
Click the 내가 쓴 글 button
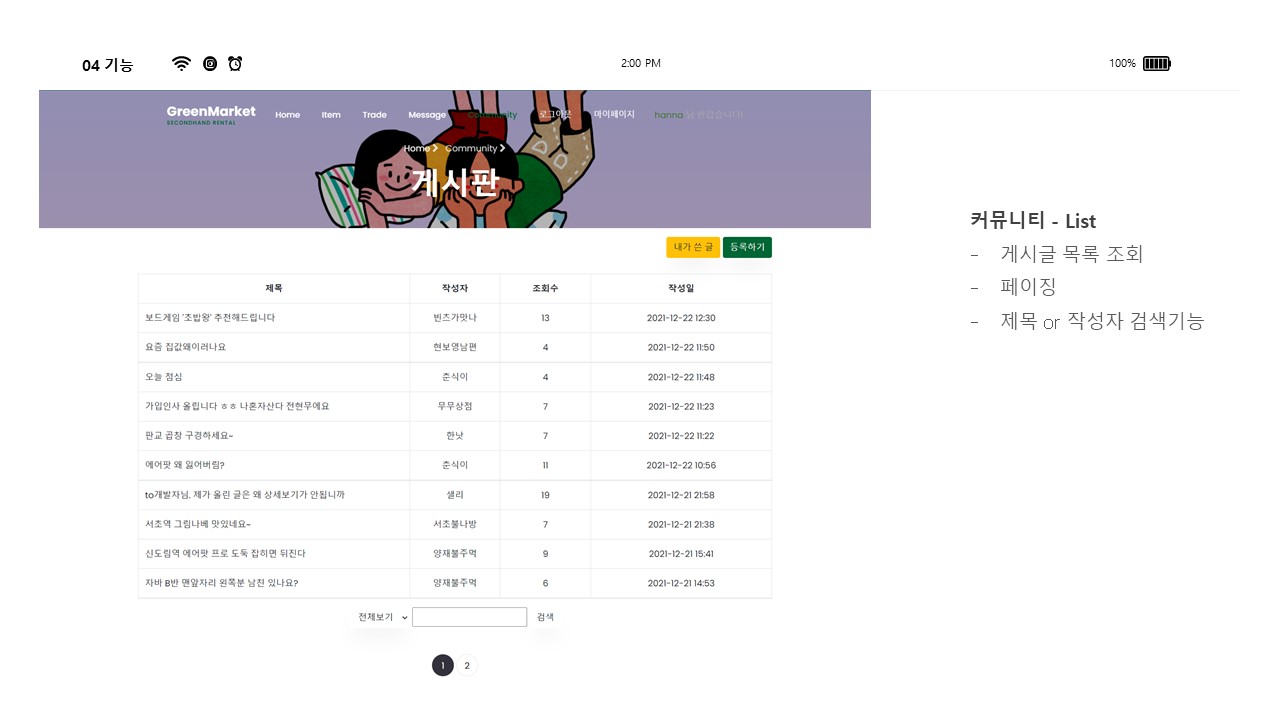click(x=693, y=246)
